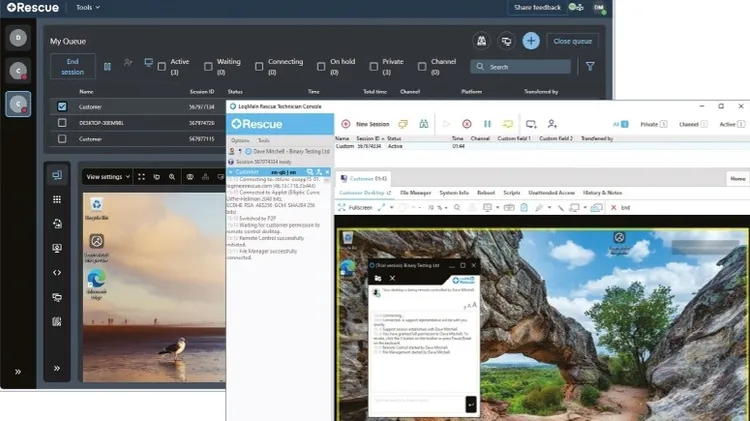Click the yellow chat bubbles icon next to New Session

point(403,124)
